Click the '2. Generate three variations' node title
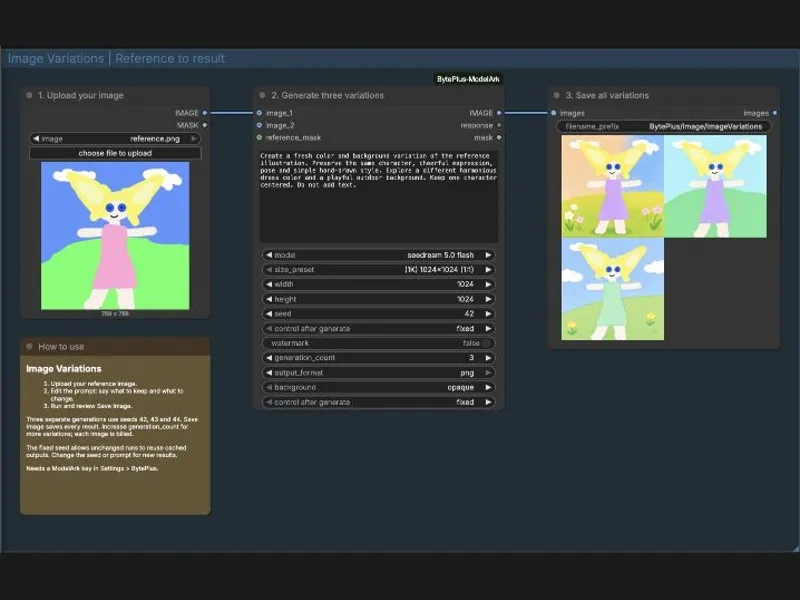This screenshot has height=600, width=800. pos(328,95)
